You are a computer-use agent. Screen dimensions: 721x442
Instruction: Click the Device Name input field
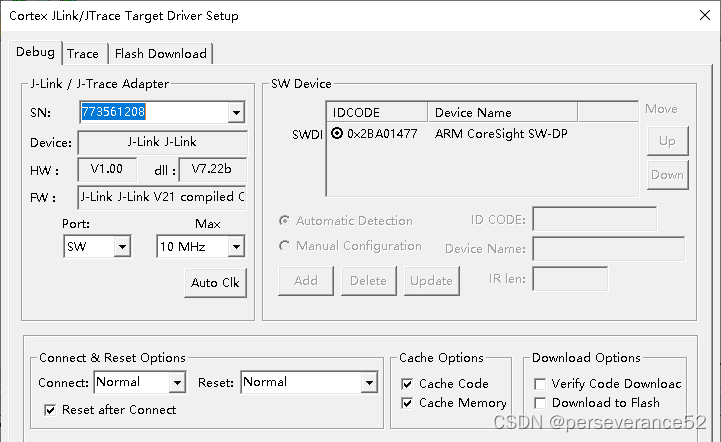point(609,249)
